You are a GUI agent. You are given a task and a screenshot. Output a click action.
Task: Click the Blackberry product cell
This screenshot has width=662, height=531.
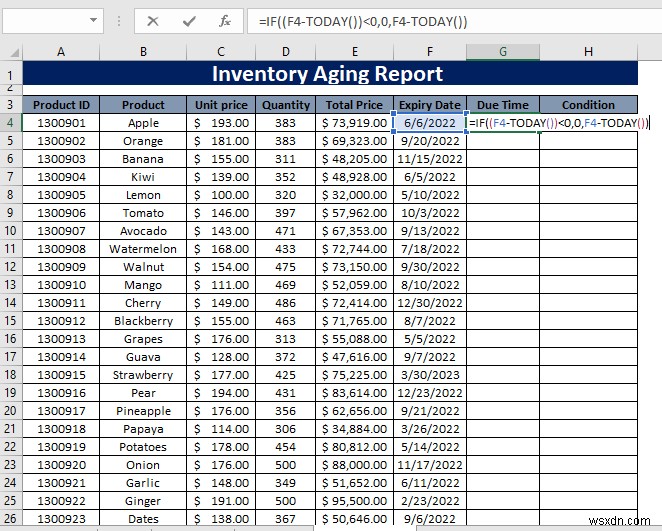pyautogui.click(x=143, y=321)
